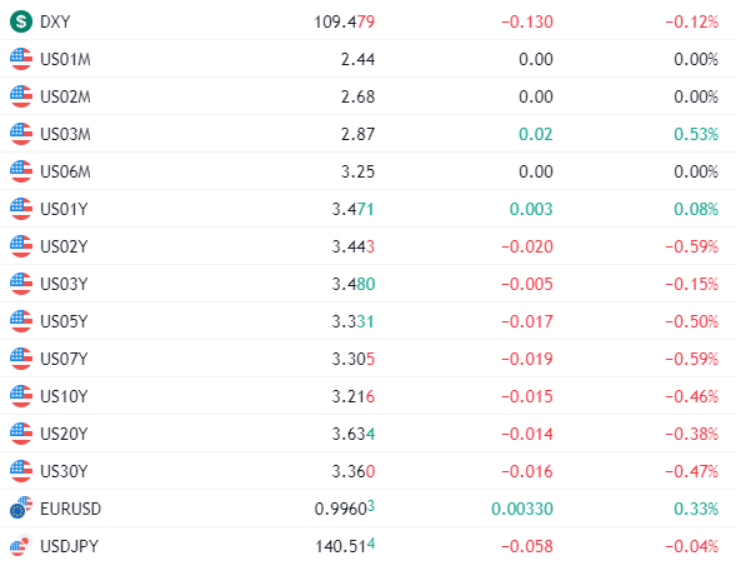Click the US flag icon beside US10Y
737x563 pixels.
[21, 396]
